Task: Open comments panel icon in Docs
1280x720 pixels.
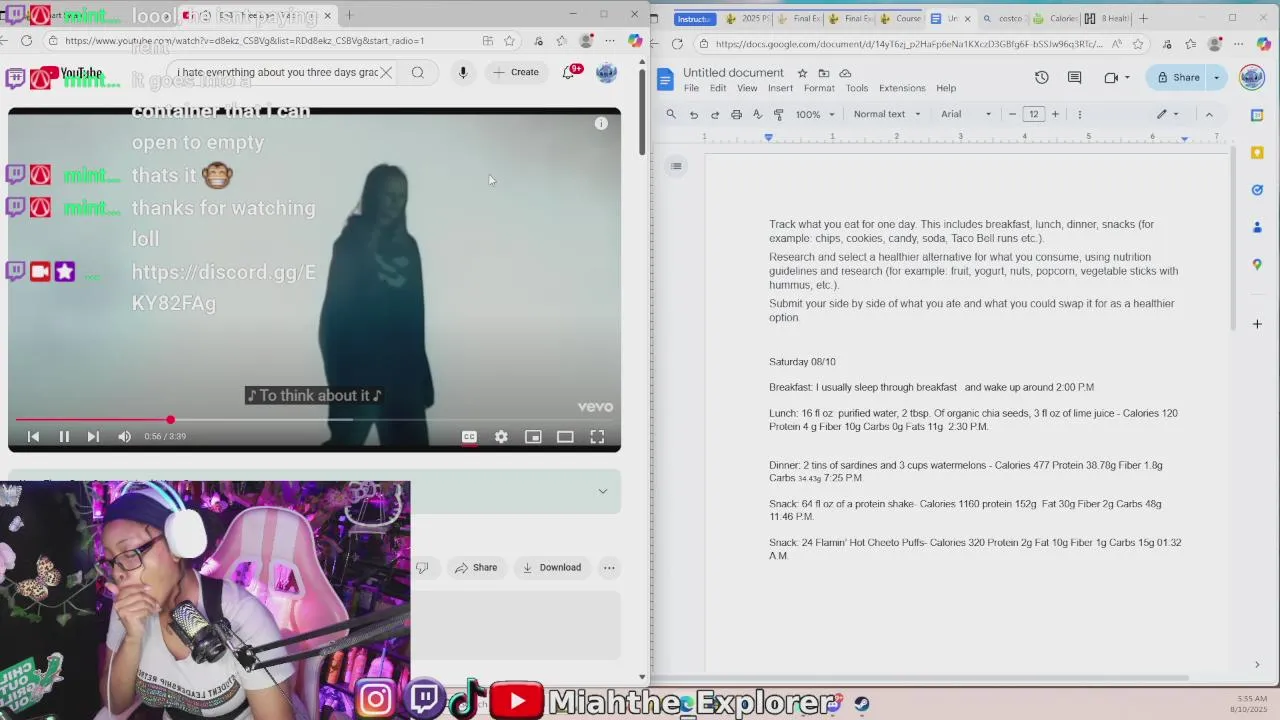Action: coord(1074,78)
